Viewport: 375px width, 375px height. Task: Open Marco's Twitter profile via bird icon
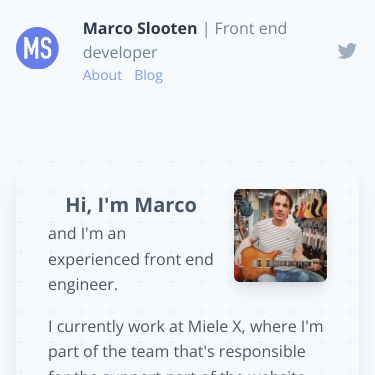coord(347,51)
